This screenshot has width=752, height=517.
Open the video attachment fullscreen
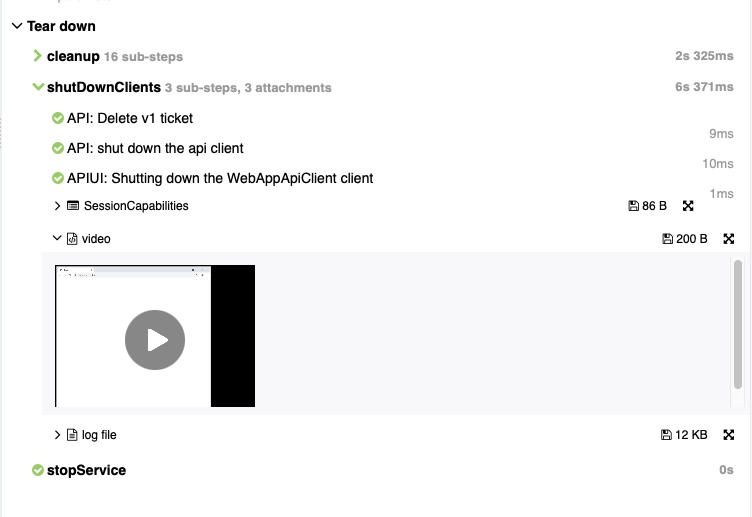pos(728,238)
